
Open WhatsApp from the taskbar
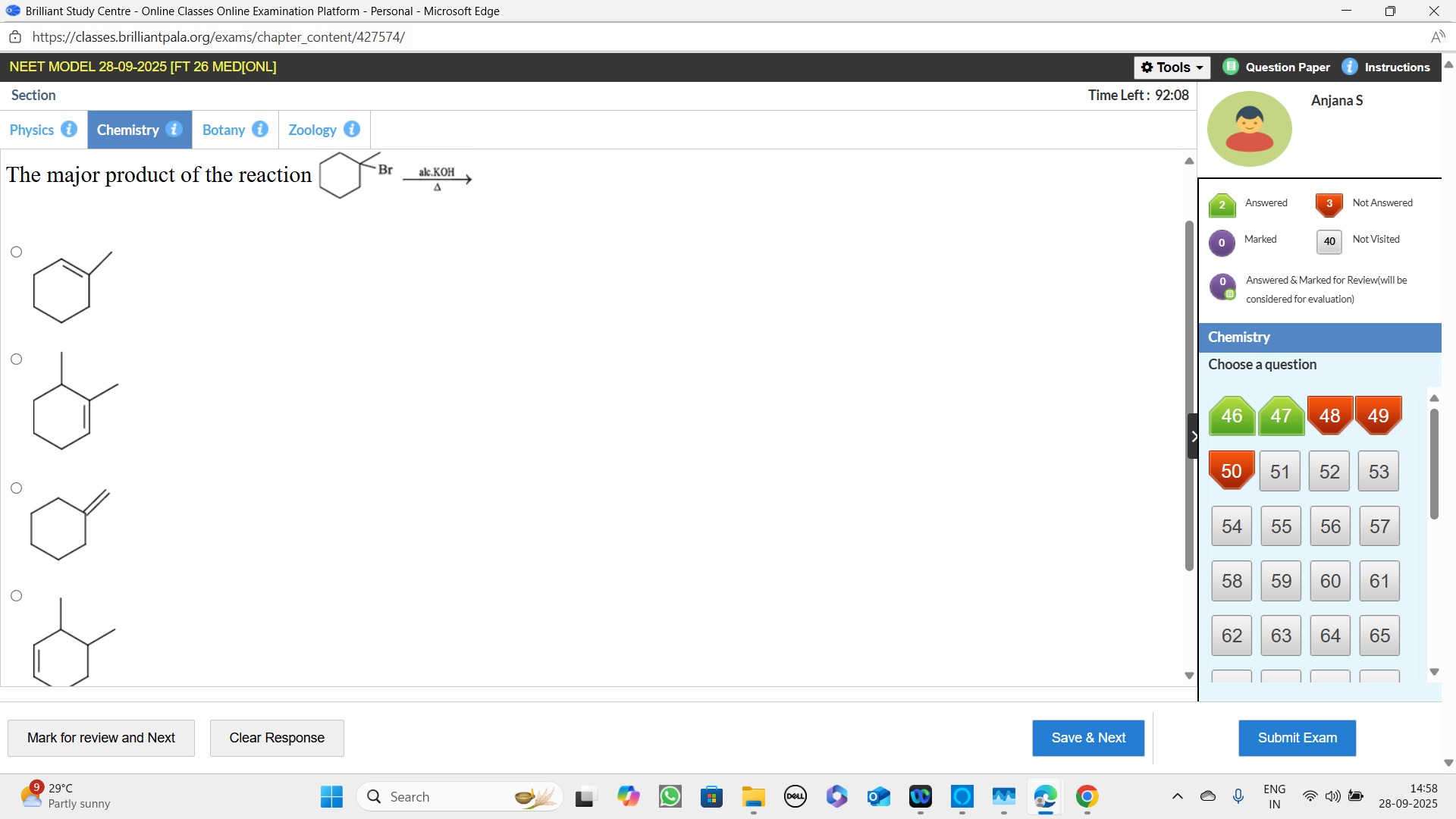point(670,796)
